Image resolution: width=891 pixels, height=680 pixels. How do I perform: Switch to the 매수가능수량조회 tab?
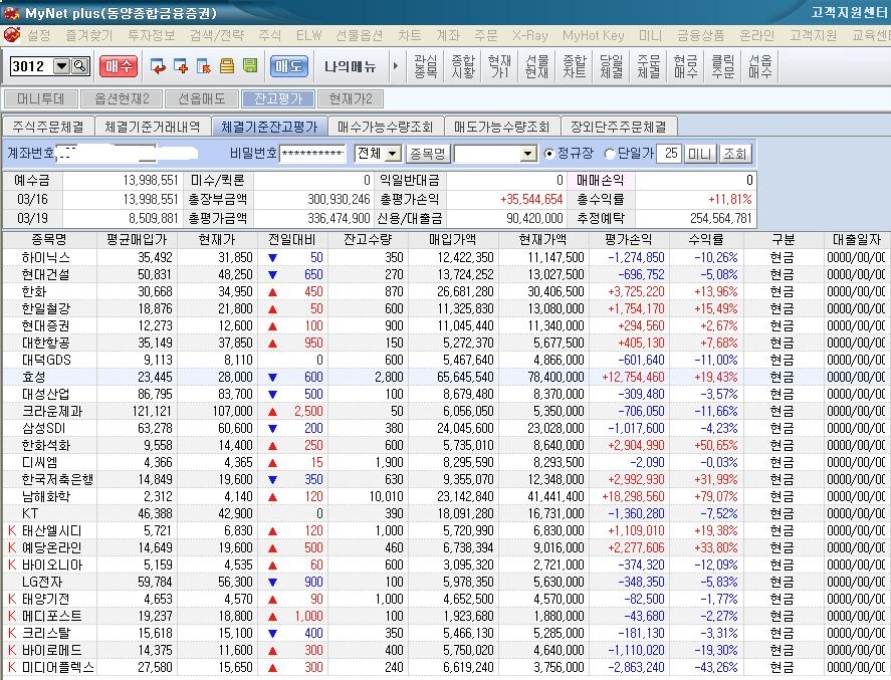click(385, 127)
